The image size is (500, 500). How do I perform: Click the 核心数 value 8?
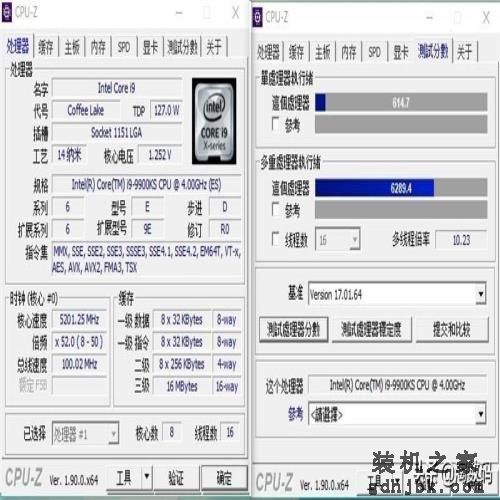point(172,432)
